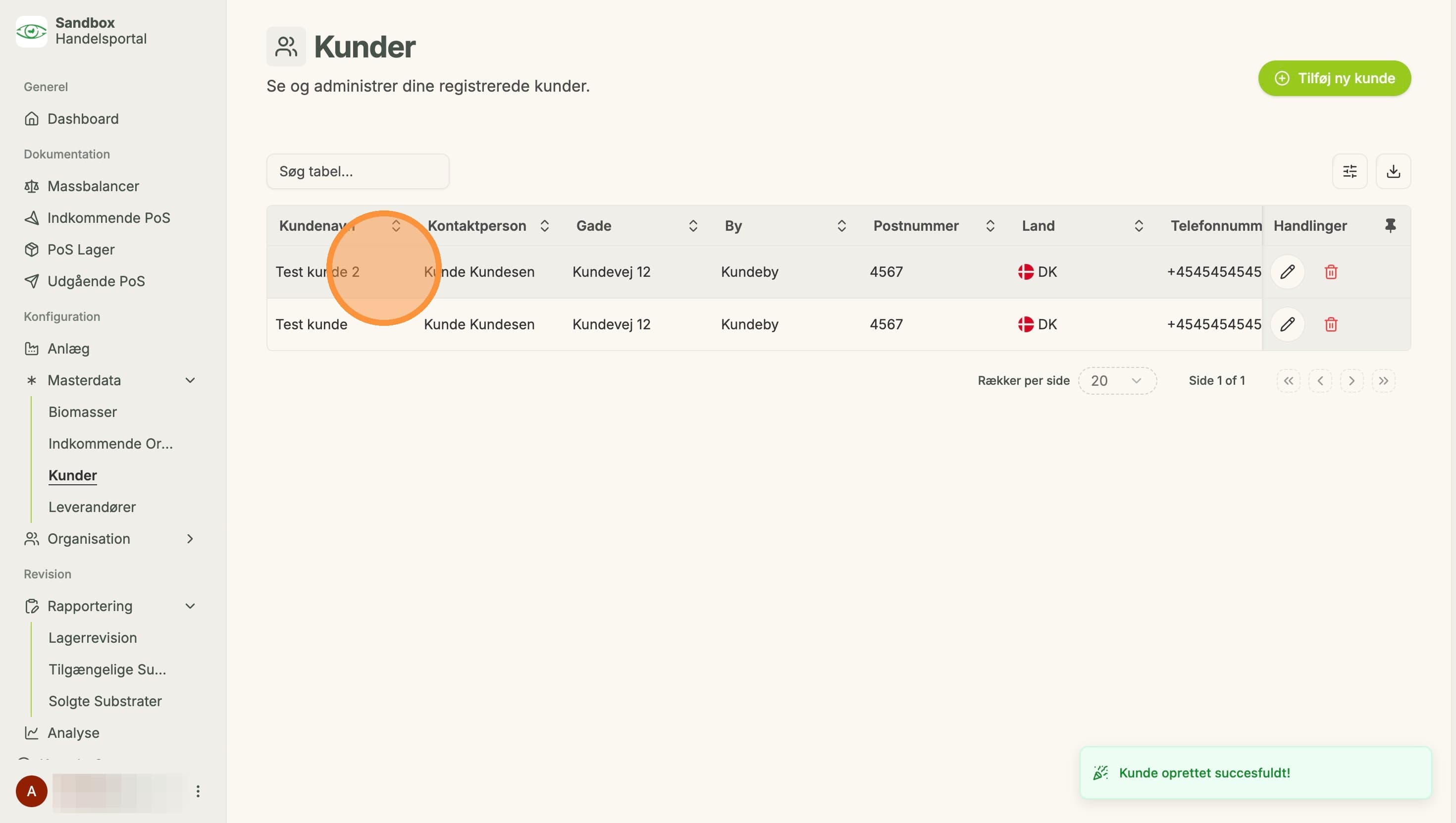Delete the Test kunde row
The height and width of the screenshot is (823, 1456).
1331,324
